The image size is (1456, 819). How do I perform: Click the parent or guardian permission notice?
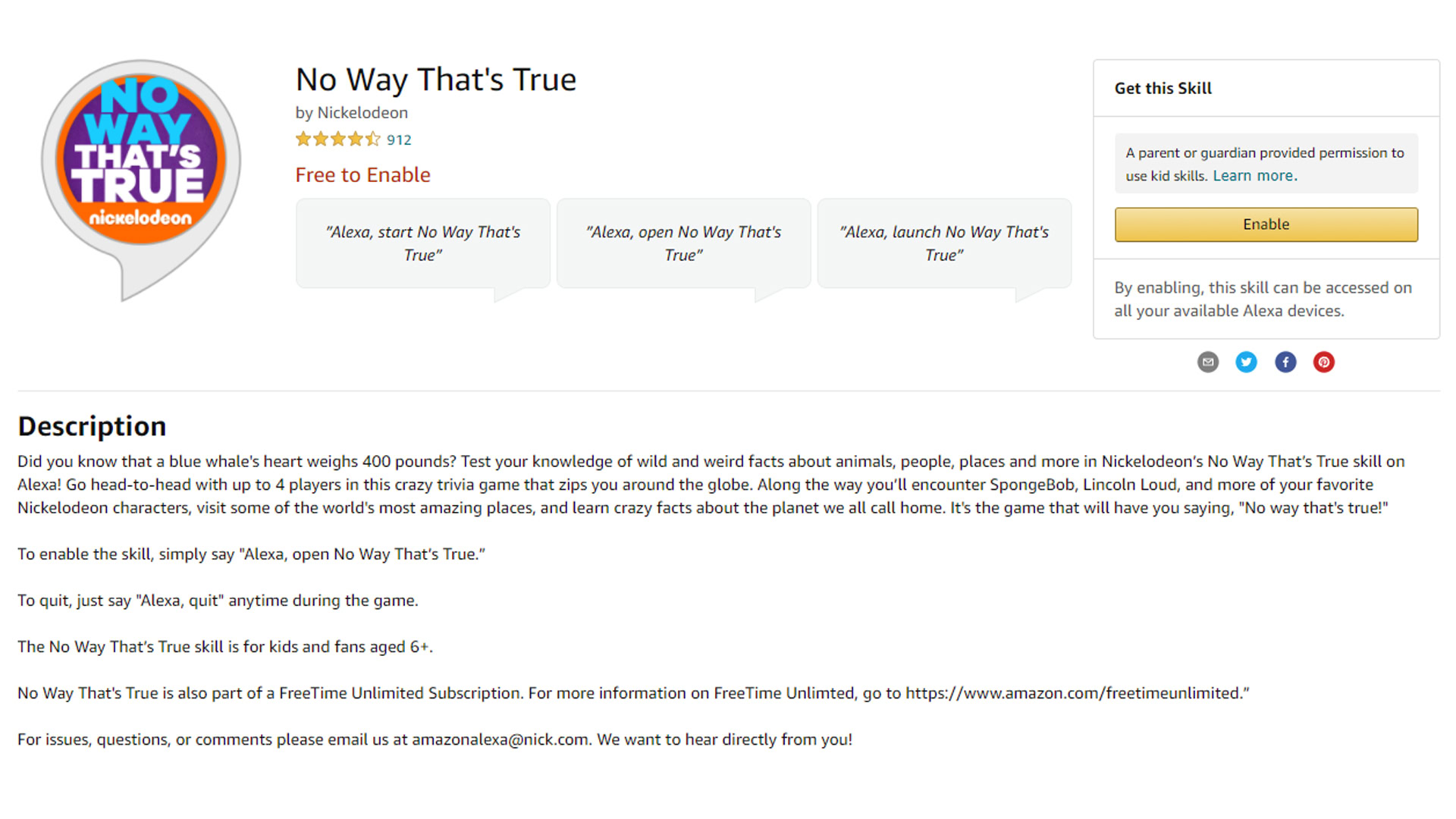(1265, 154)
